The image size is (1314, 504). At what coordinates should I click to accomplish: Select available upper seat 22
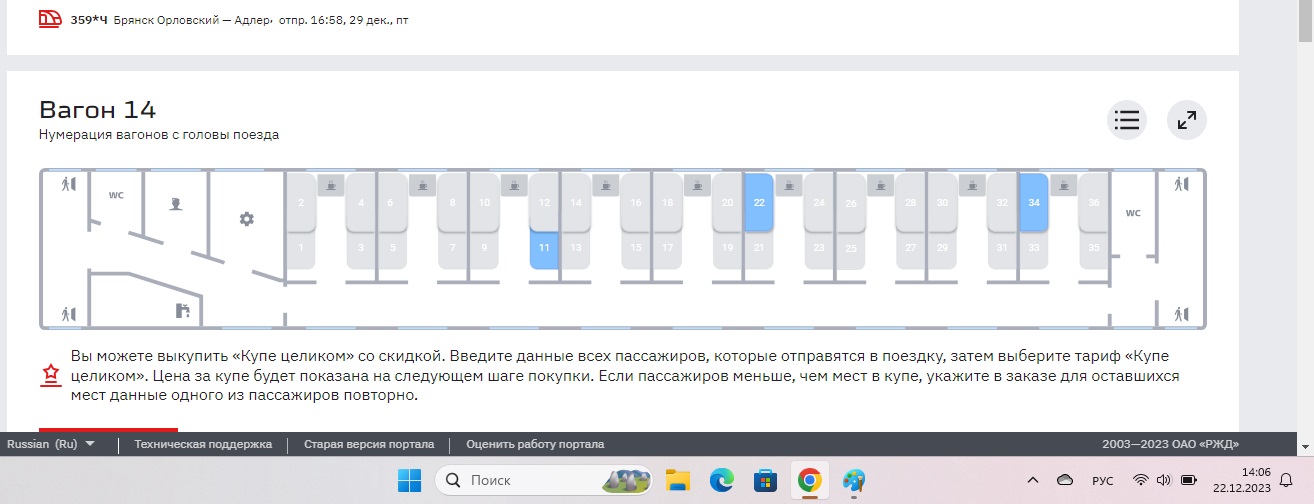point(759,202)
